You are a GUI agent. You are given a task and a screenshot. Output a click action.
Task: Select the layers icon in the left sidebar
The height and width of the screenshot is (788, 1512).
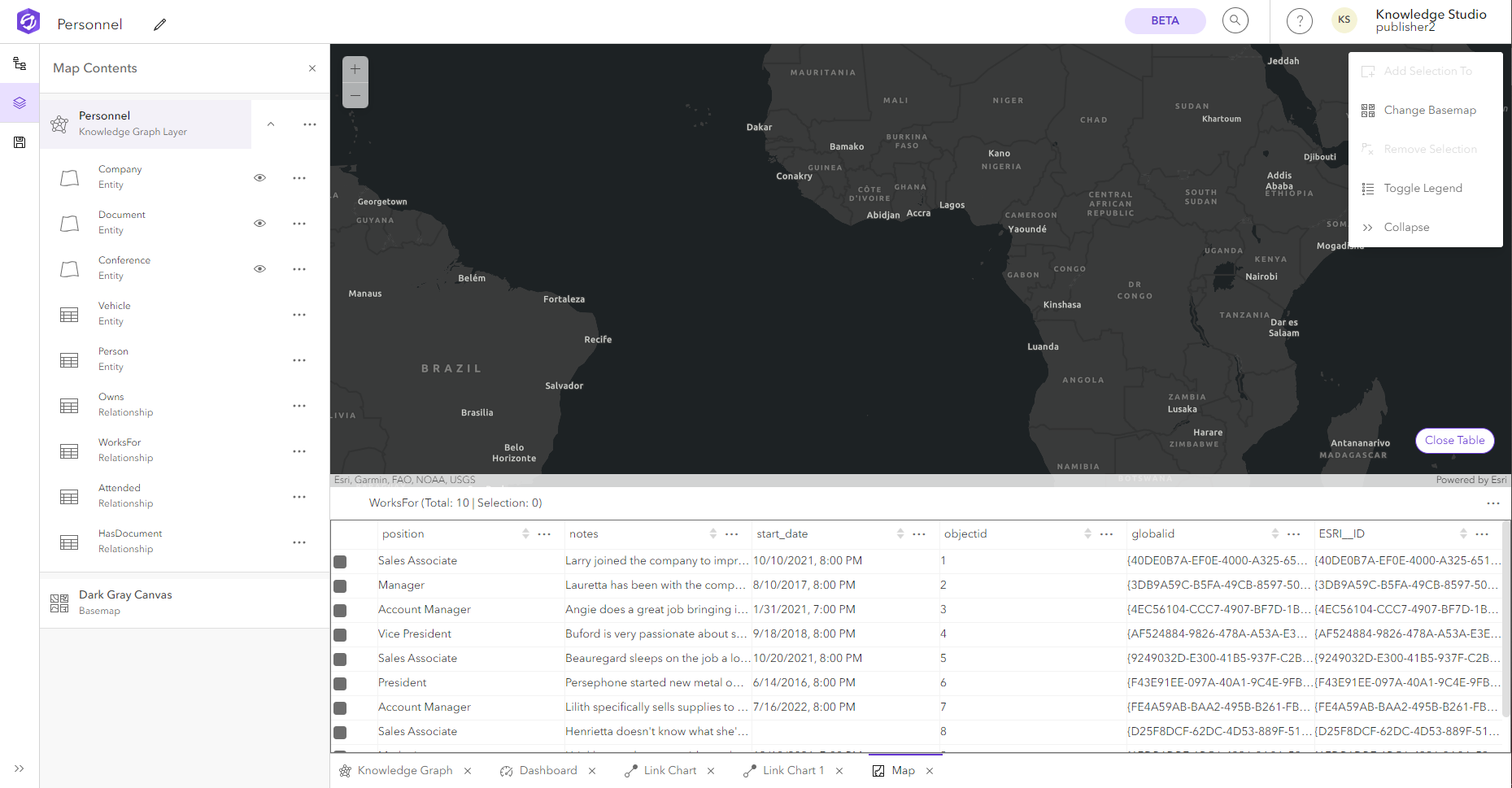pyautogui.click(x=20, y=102)
